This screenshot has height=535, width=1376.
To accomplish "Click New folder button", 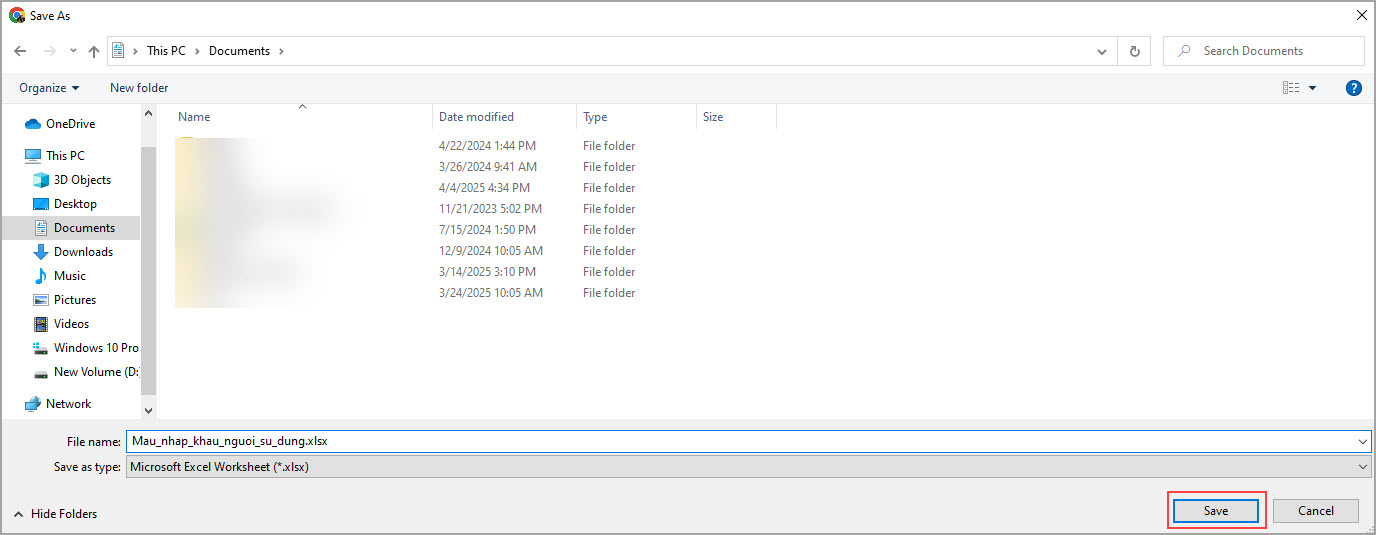I will pyautogui.click(x=139, y=88).
